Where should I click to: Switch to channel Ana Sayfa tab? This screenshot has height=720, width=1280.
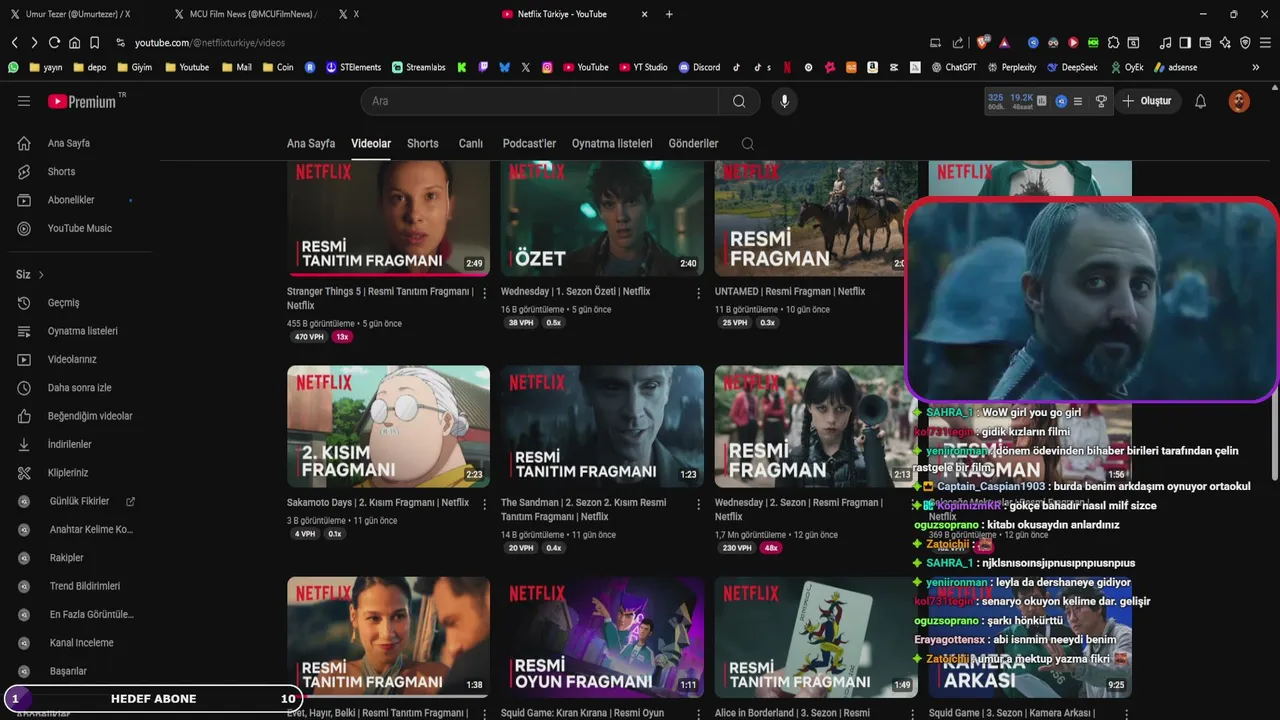tap(311, 144)
